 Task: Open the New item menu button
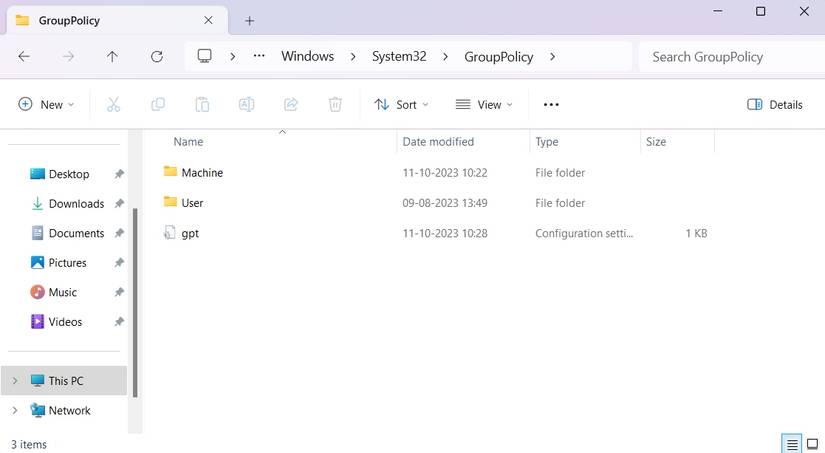[46, 104]
